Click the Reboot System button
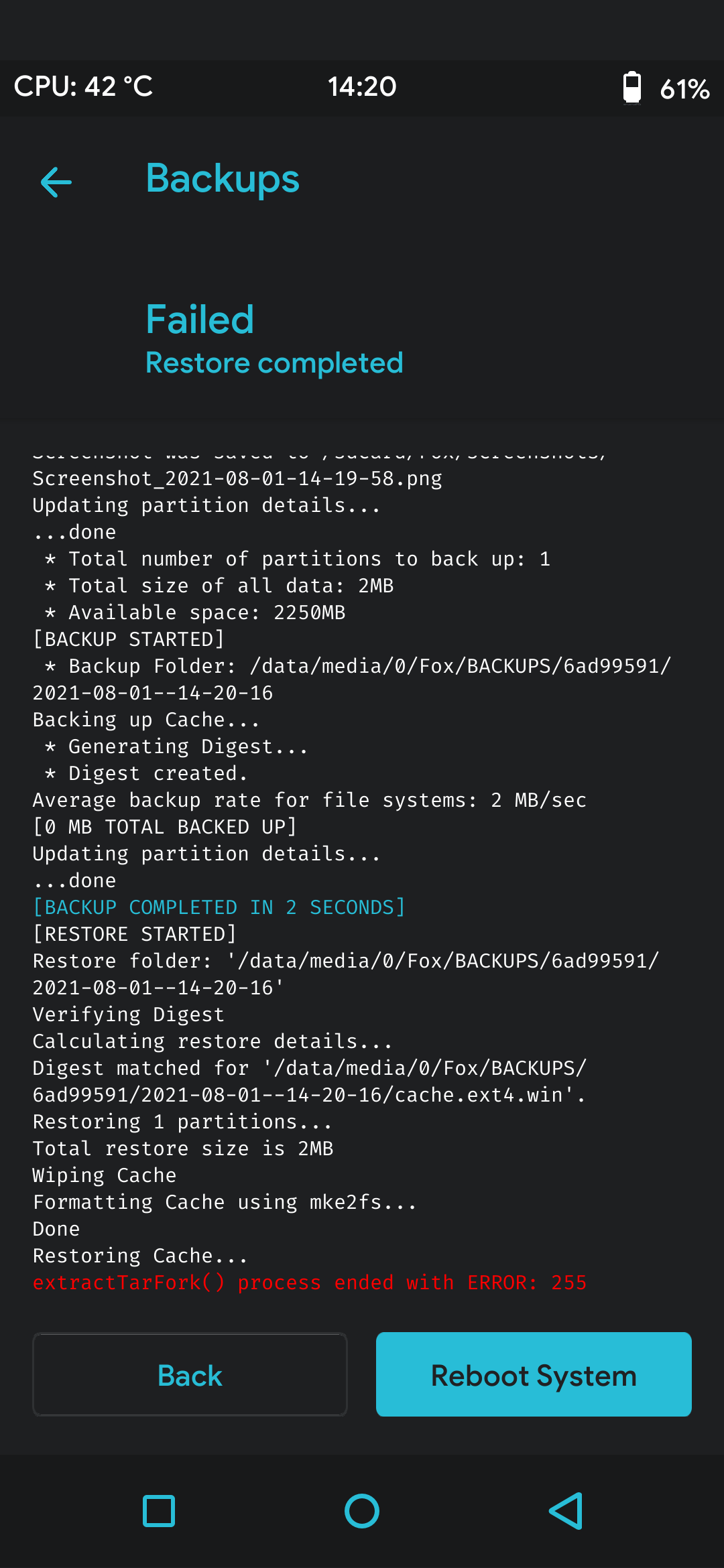724x1568 pixels. click(534, 1375)
